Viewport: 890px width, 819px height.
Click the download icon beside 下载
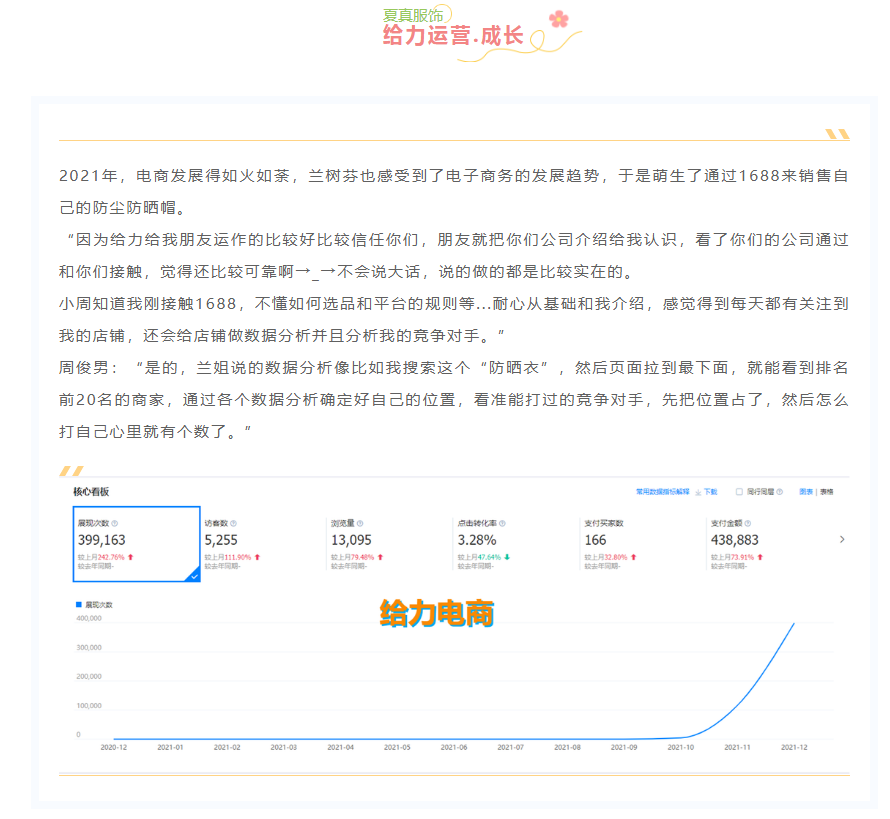tap(698, 492)
